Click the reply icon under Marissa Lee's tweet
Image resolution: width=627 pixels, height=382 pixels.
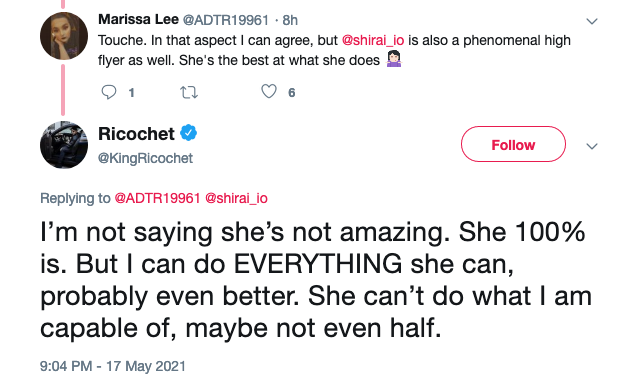[x=108, y=92]
